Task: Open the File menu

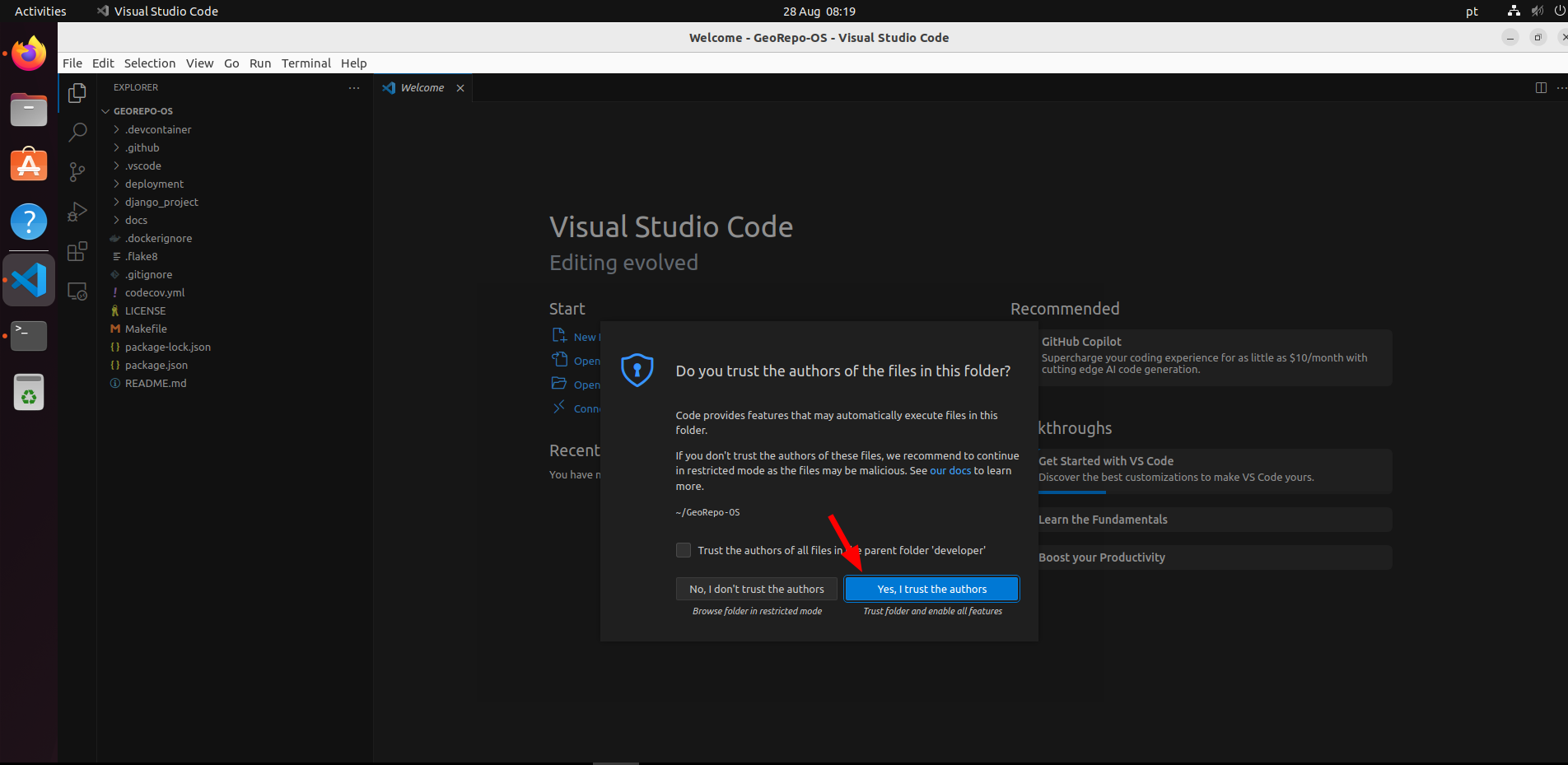Action: coord(72,63)
